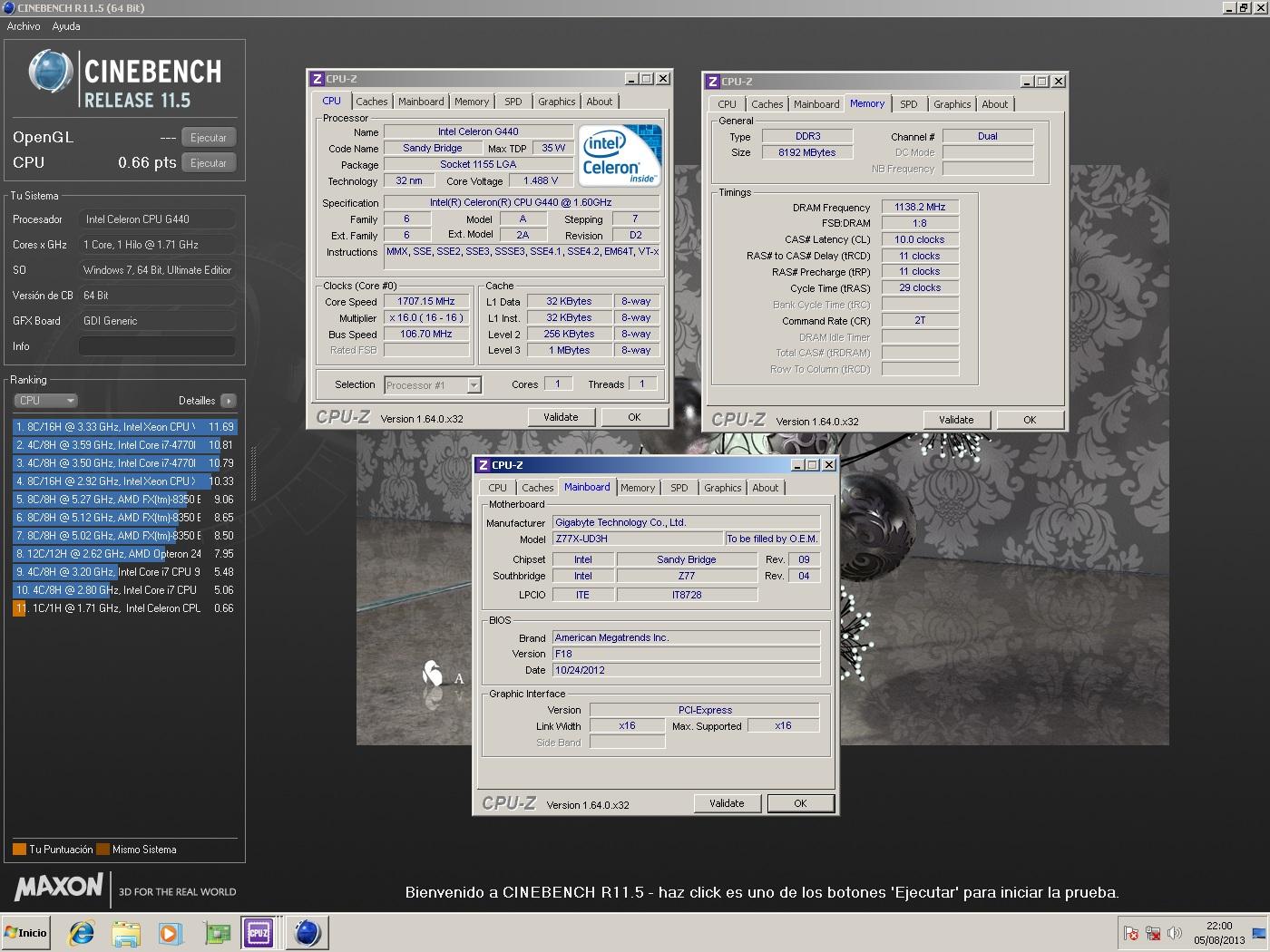Run the OpenGL test with Ejecutar
Screen dimensions: 1270x952
coord(209,138)
